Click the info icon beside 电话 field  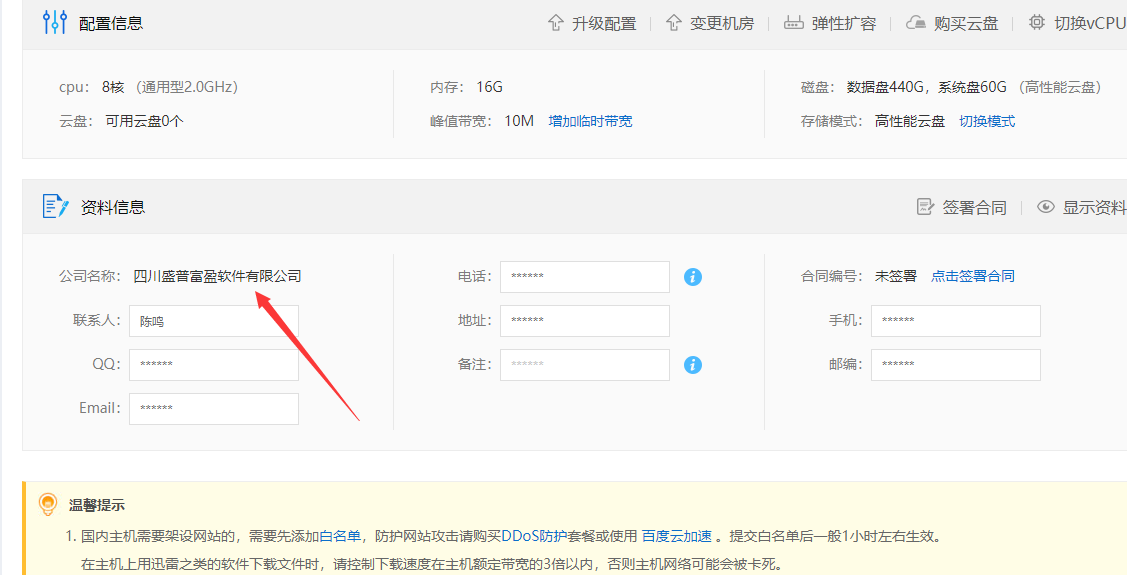click(693, 277)
